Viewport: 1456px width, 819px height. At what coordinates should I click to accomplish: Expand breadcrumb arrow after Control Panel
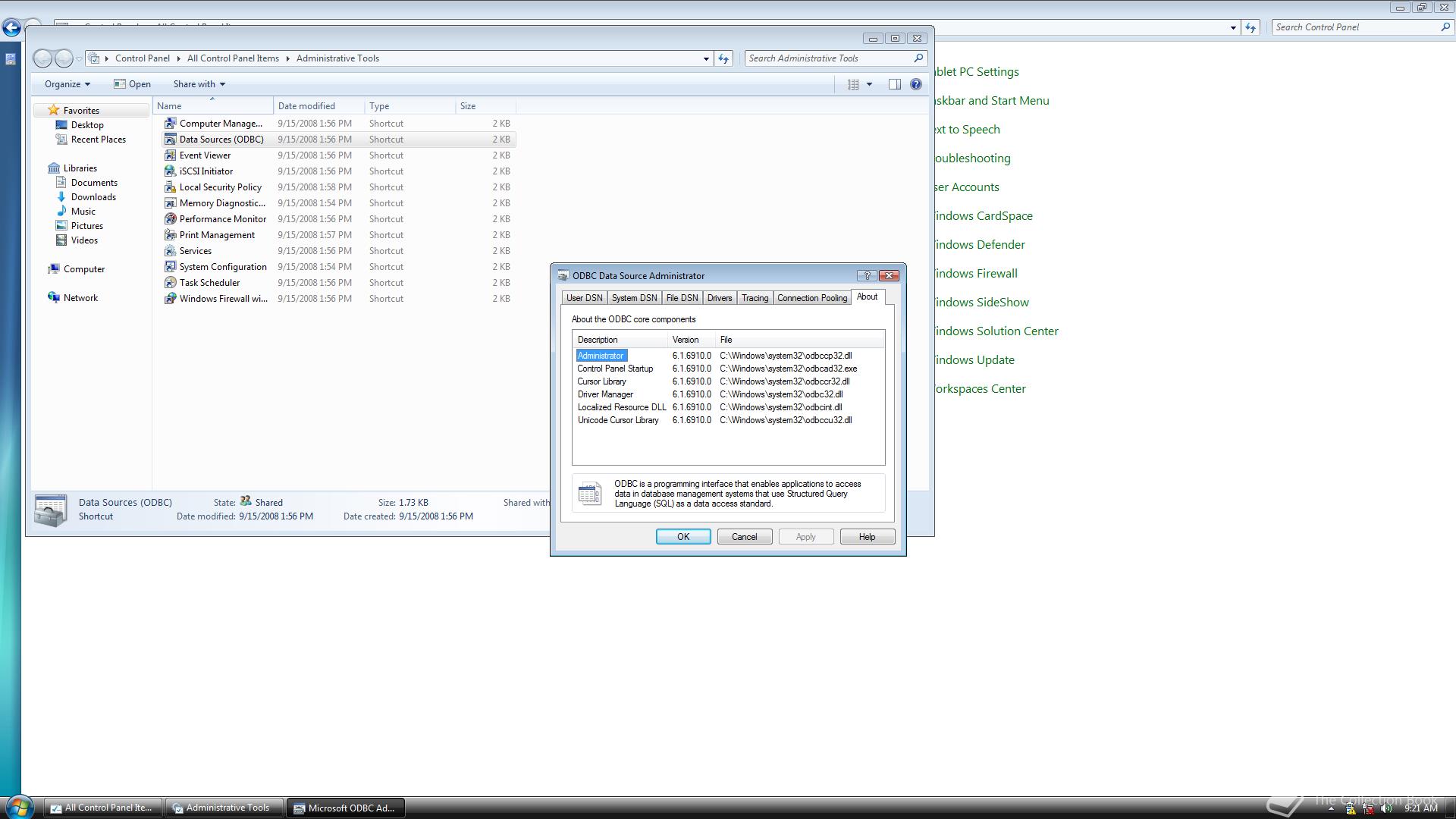(179, 58)
